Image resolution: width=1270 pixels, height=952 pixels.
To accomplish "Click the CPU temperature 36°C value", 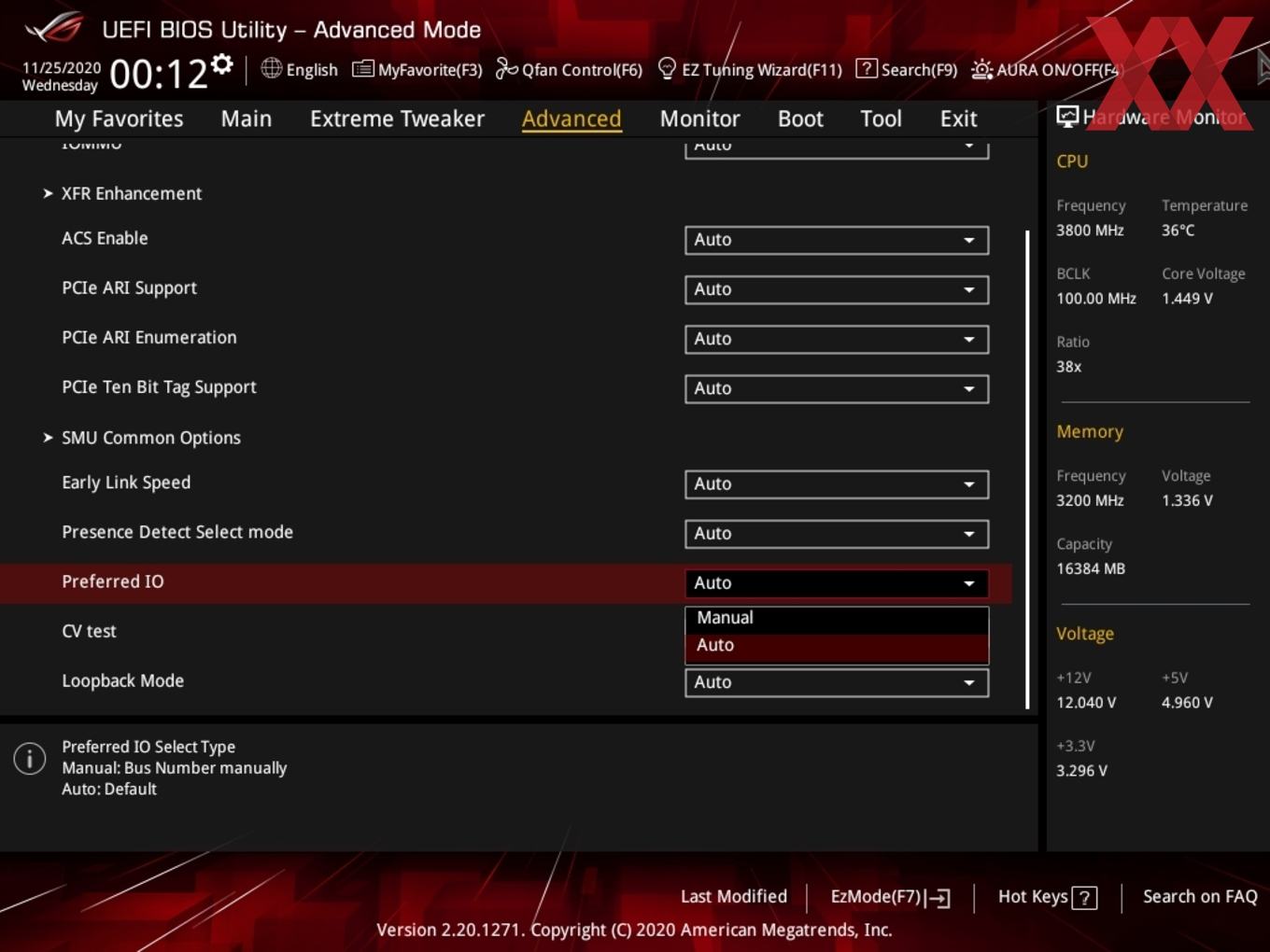I will coord(1178,231).
